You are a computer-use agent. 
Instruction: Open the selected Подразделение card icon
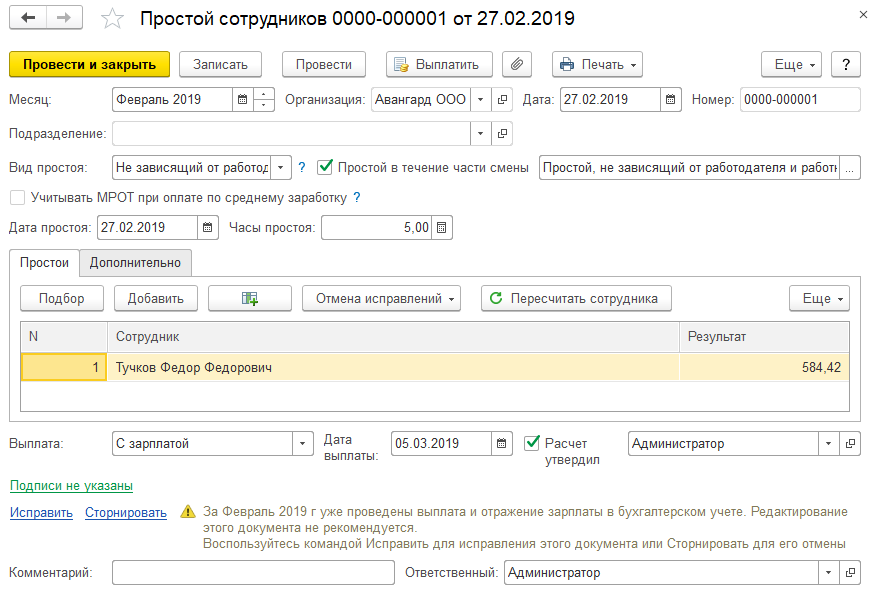tap(502, 134)
